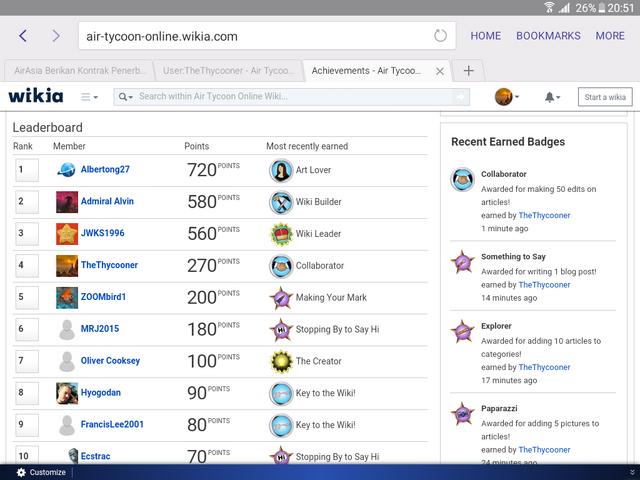The image size is (640, 480).
Task: Click Collaborator badge icon in leaderboard
Action: [281, 266]
